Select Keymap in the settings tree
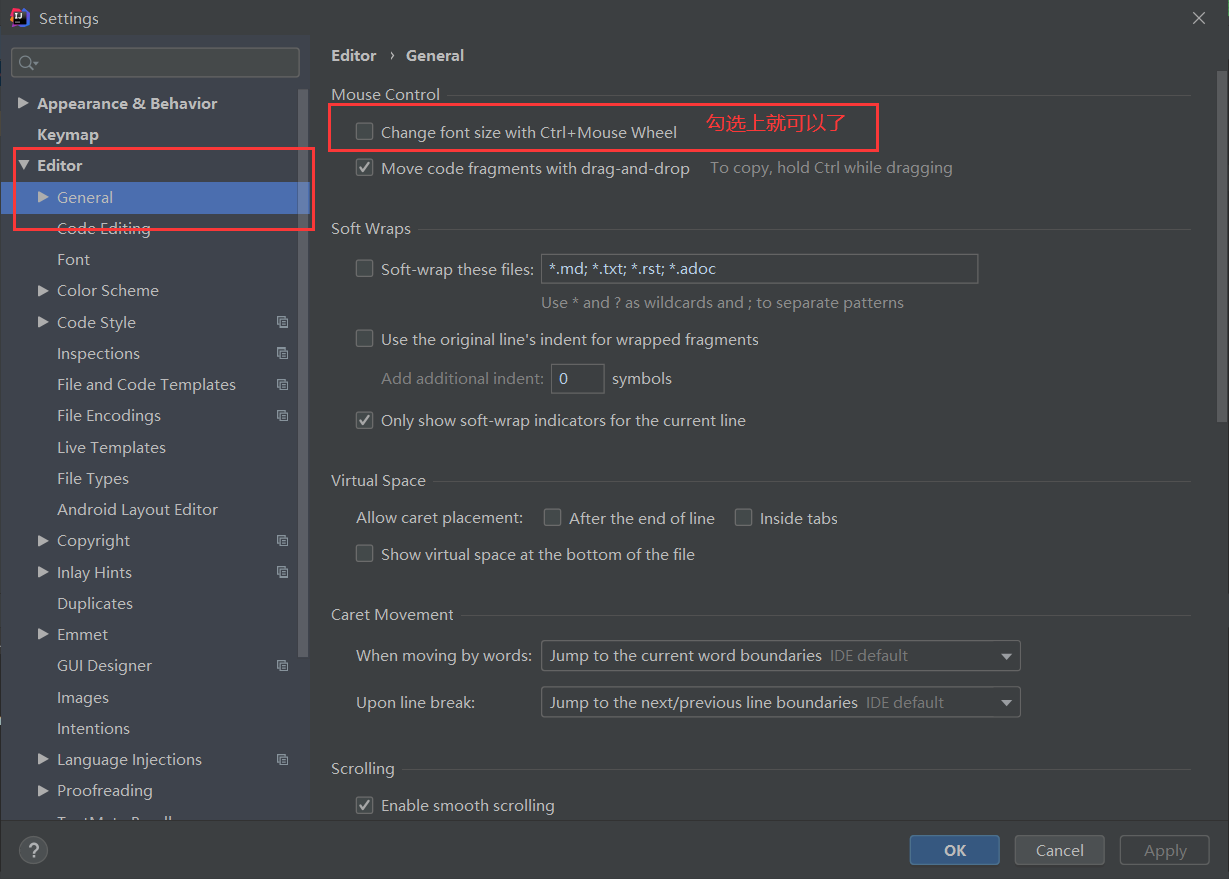Image resolution: width=1229 pixels, height=879 pixels. 68,134
